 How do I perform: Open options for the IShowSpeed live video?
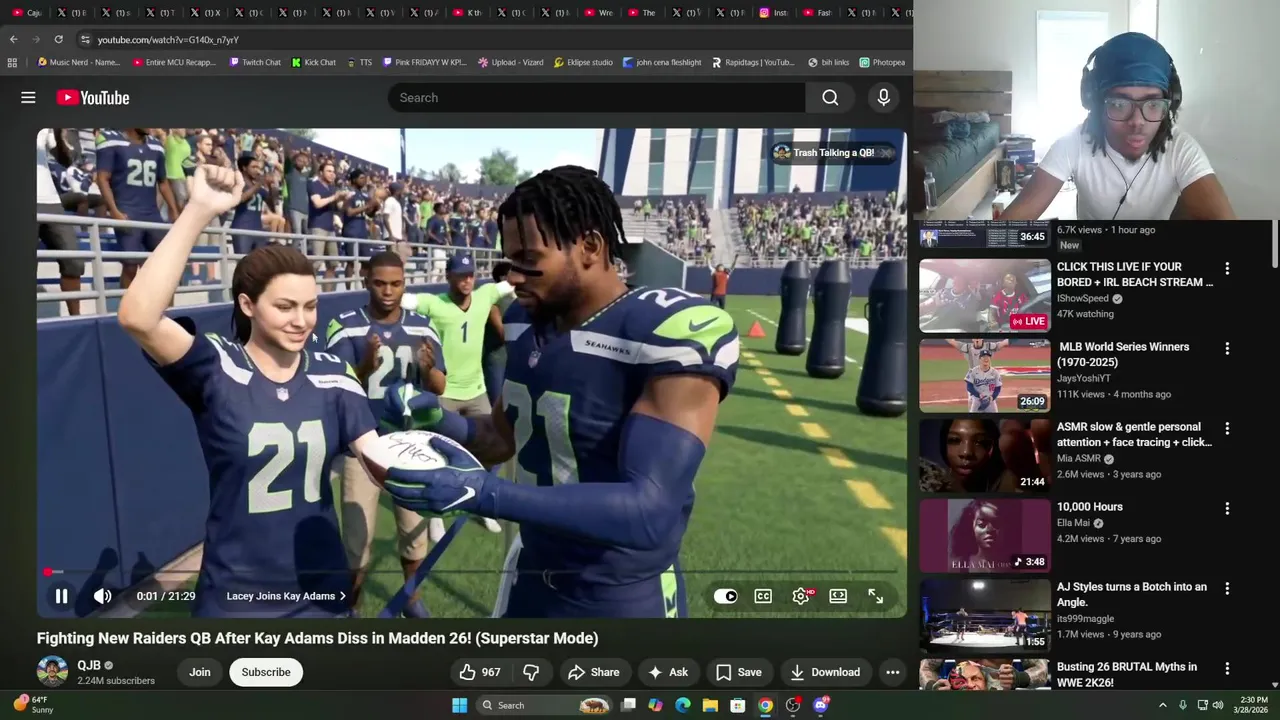[x=1227, y=268]
